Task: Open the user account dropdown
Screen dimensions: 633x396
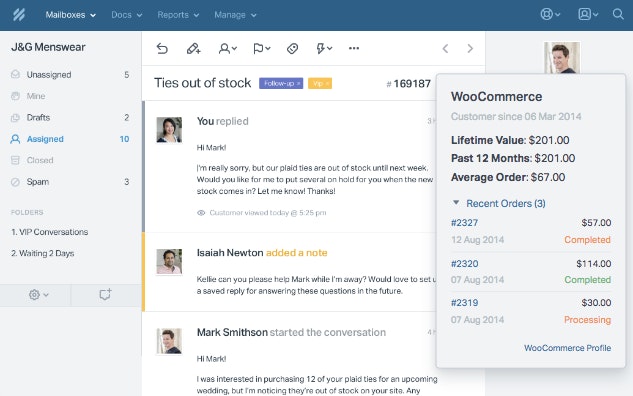Action: (588, 15)
